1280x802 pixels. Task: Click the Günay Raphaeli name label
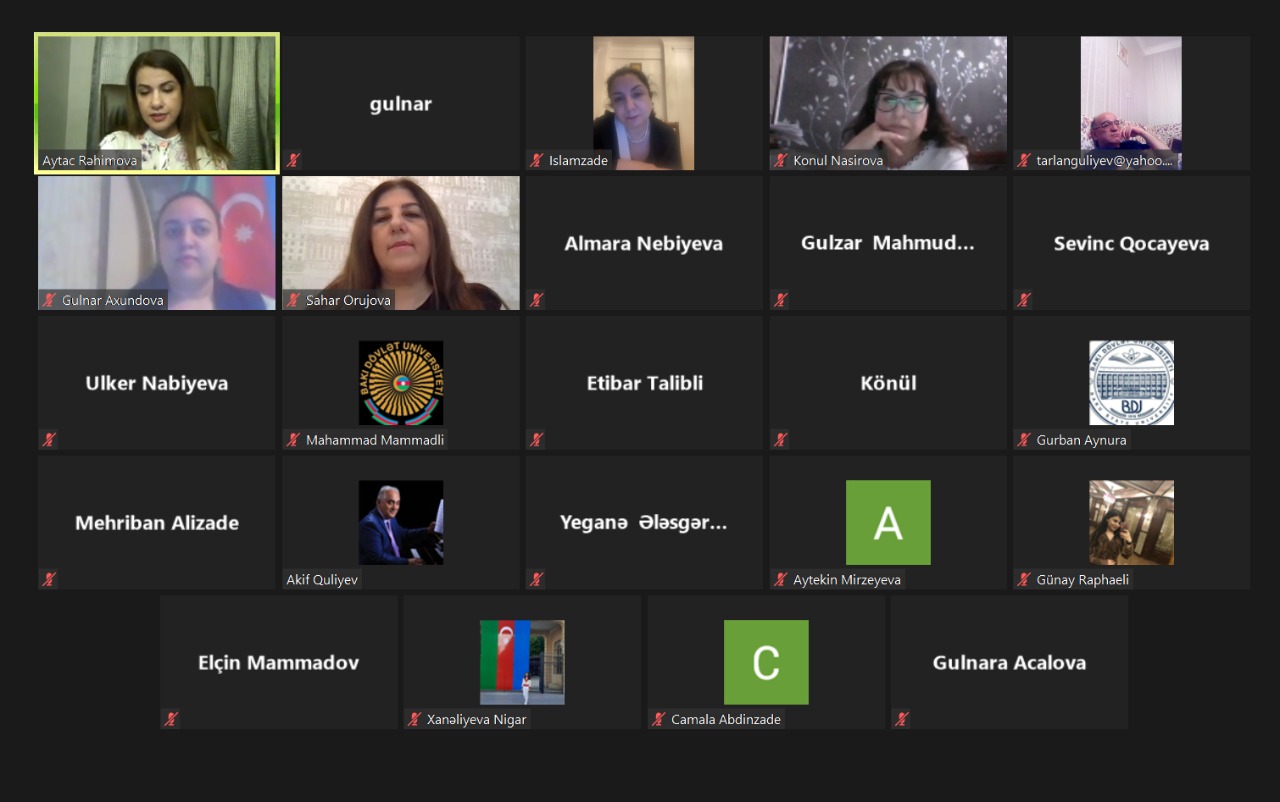pos(1083,580)
